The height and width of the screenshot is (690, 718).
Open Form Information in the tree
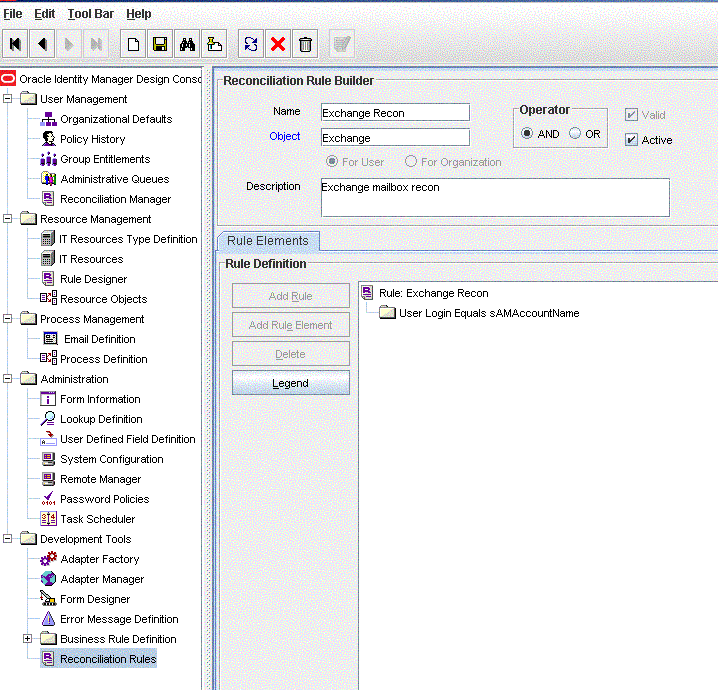pyautogui.click(x=100, y=399)
